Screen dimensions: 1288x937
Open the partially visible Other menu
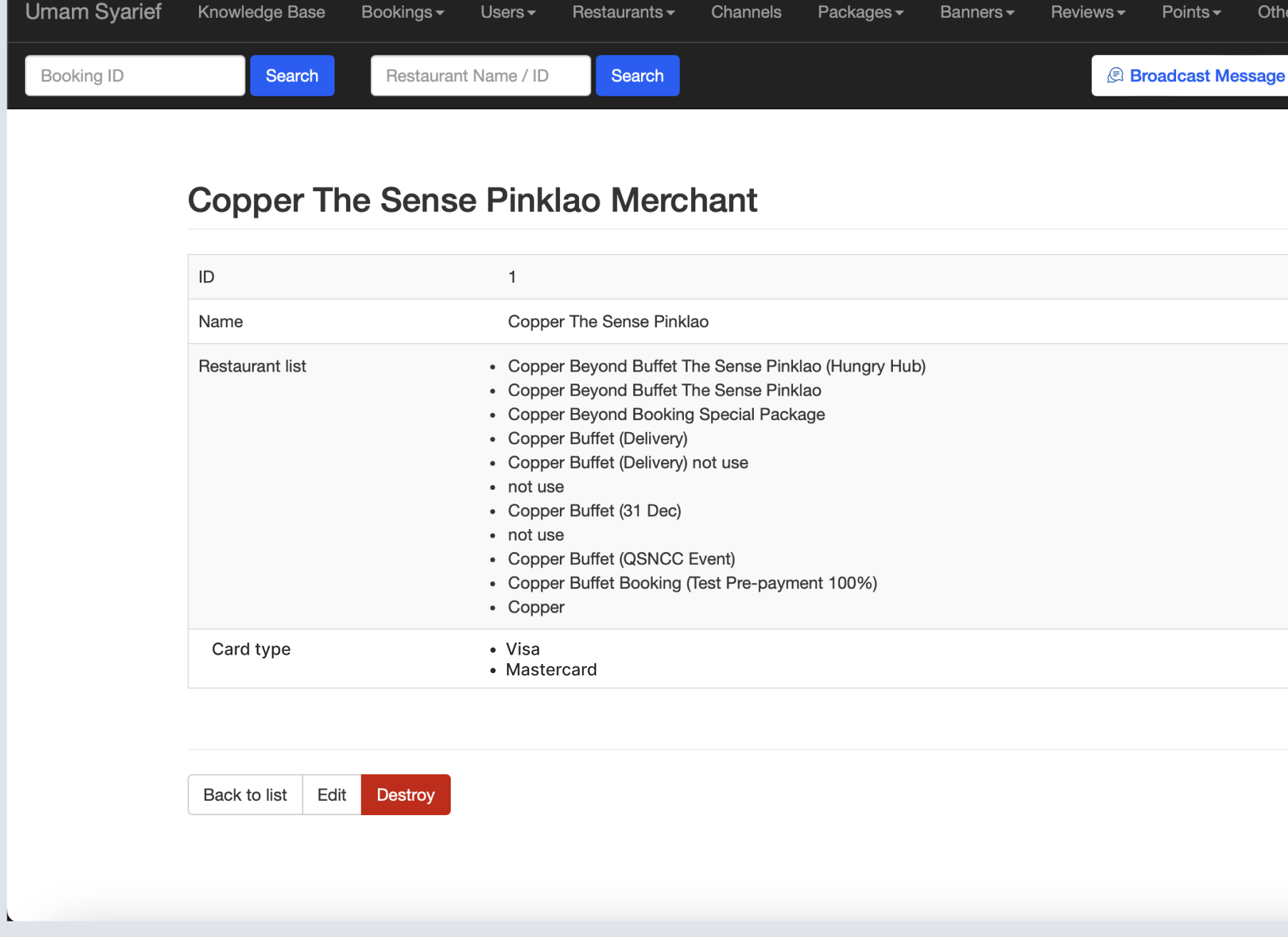tap(1272, 13)
